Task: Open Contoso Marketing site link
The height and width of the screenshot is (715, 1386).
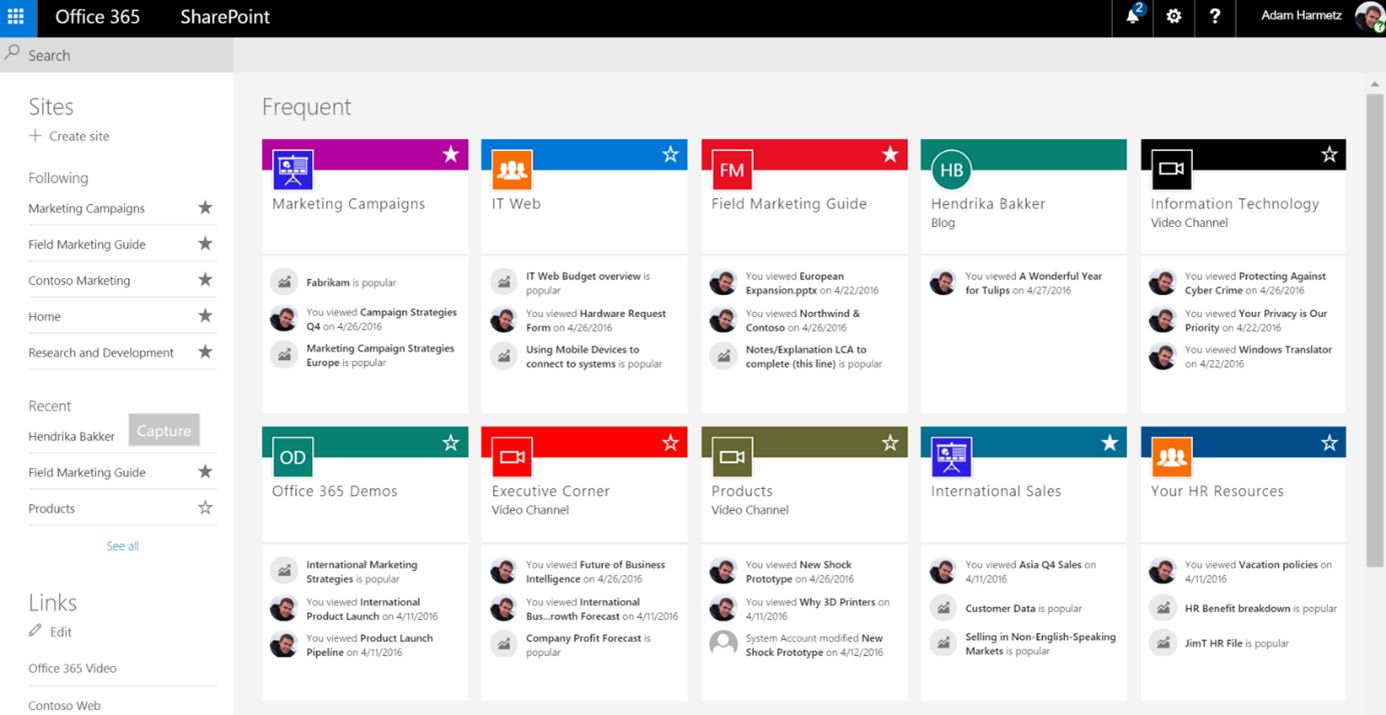Action: coord(79,281)
